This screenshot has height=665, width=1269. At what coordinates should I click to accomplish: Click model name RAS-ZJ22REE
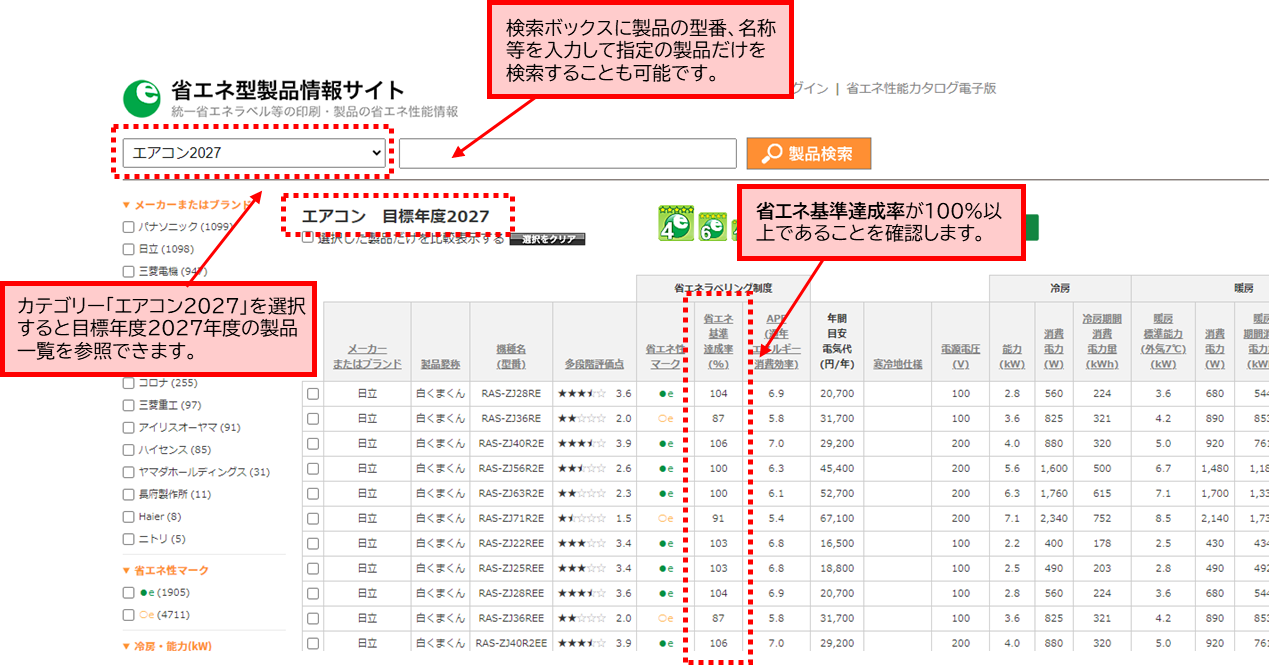[511, 544]
